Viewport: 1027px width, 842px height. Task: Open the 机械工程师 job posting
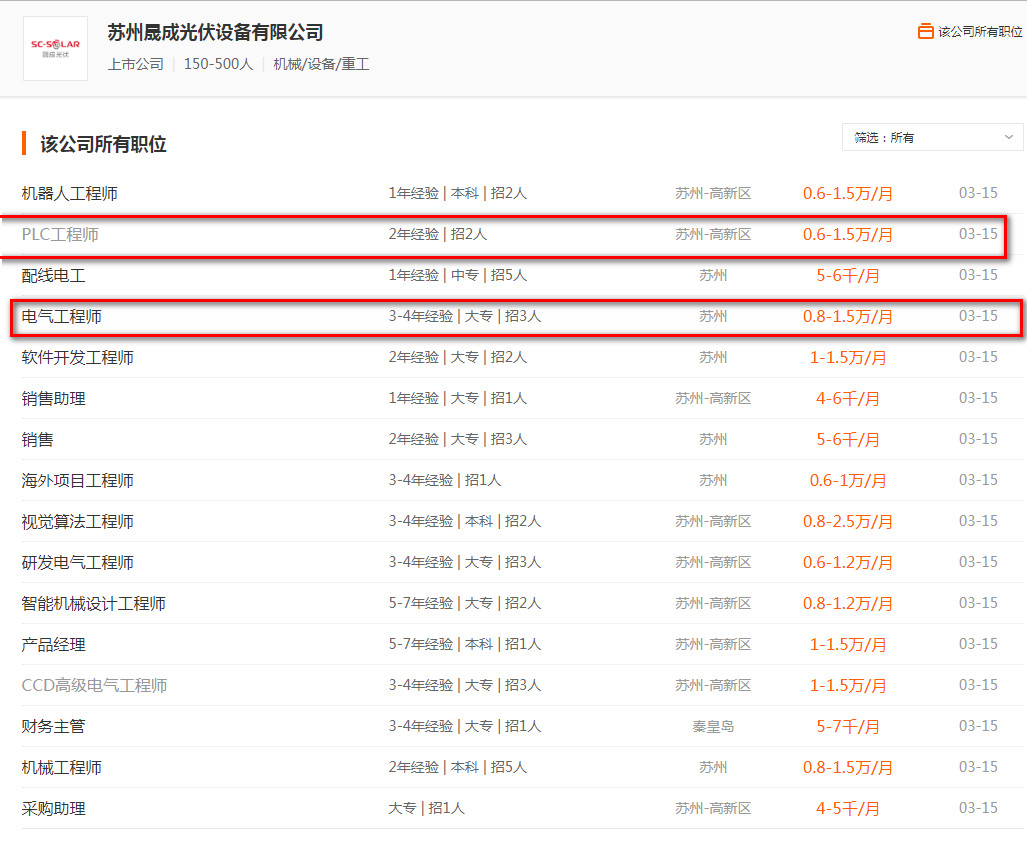coord(62,768)
